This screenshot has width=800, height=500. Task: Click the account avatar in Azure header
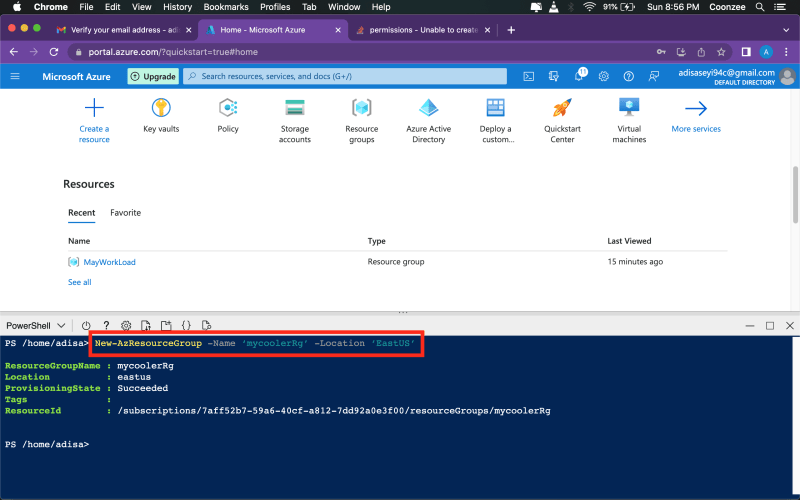(x=788, y=77)
